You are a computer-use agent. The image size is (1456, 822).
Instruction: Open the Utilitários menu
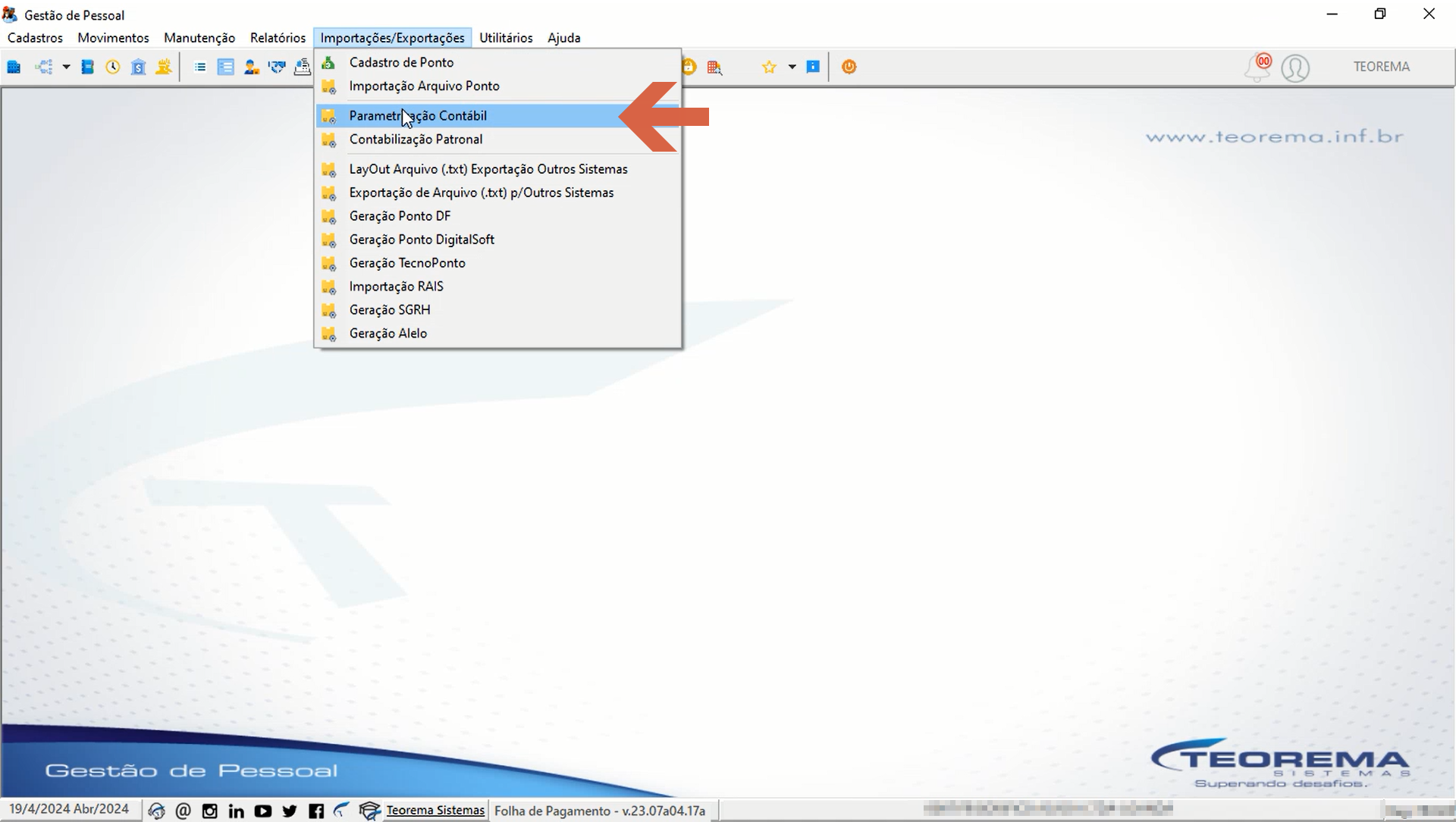pos(506,38)
